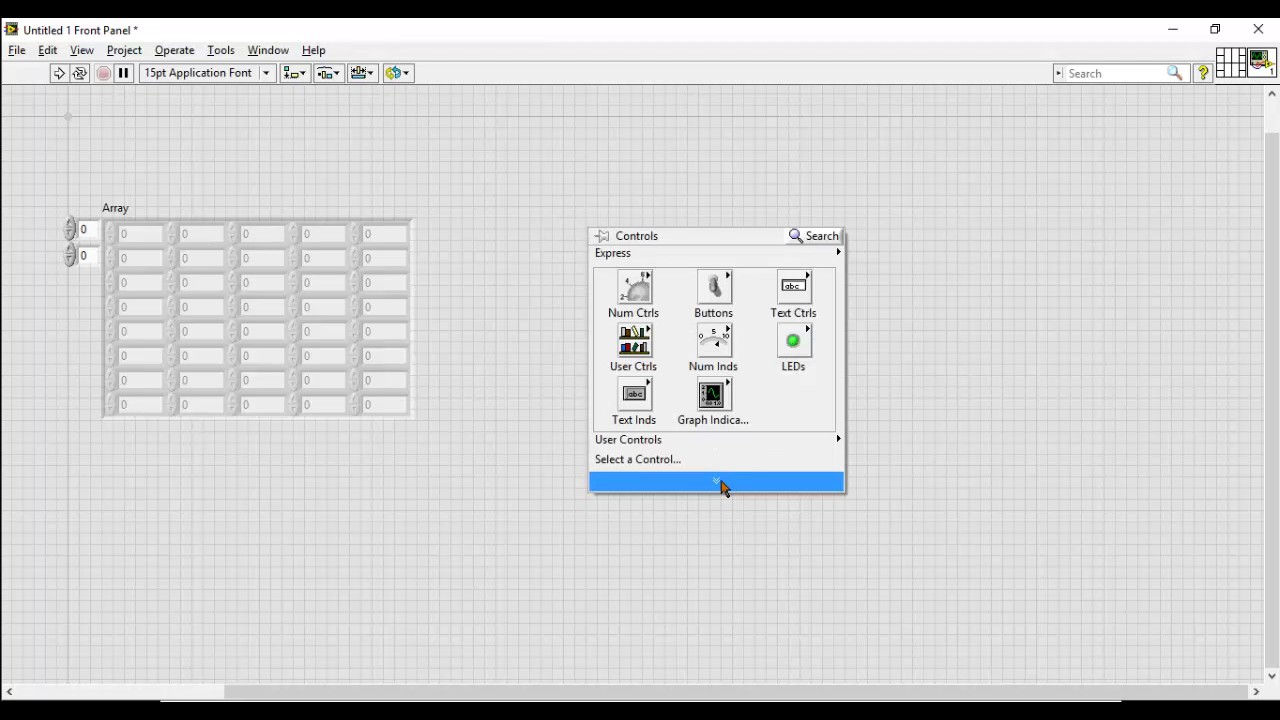This screenshot has height=720, width=1280.
Task: Open the LEDs palette icon
Action: [794, 341]
